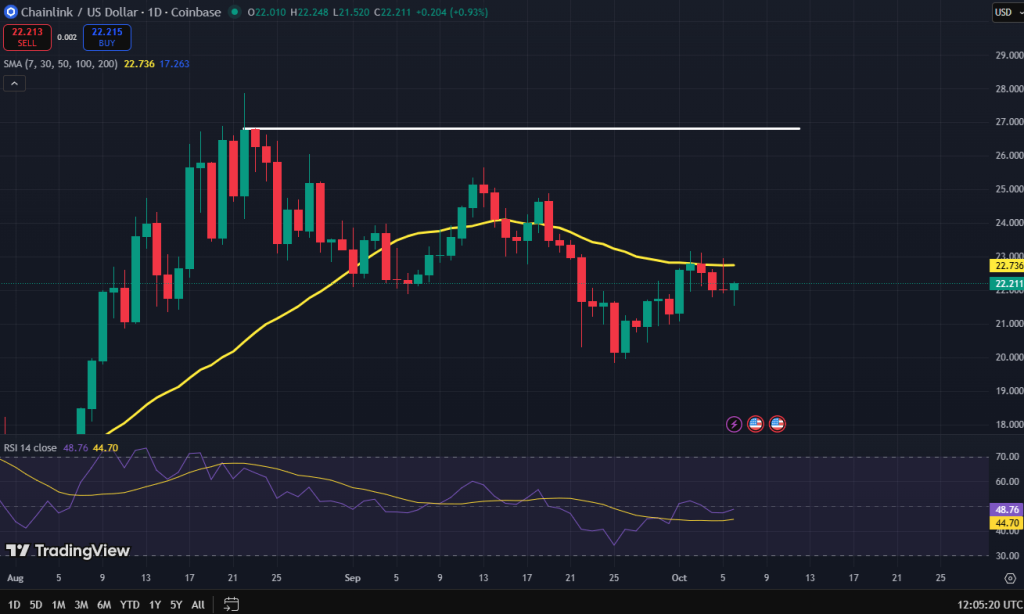This screenshot has width=1024, height=614.
Task: Open the go-to-date calendar icon
Action: (x=231, y=604)
